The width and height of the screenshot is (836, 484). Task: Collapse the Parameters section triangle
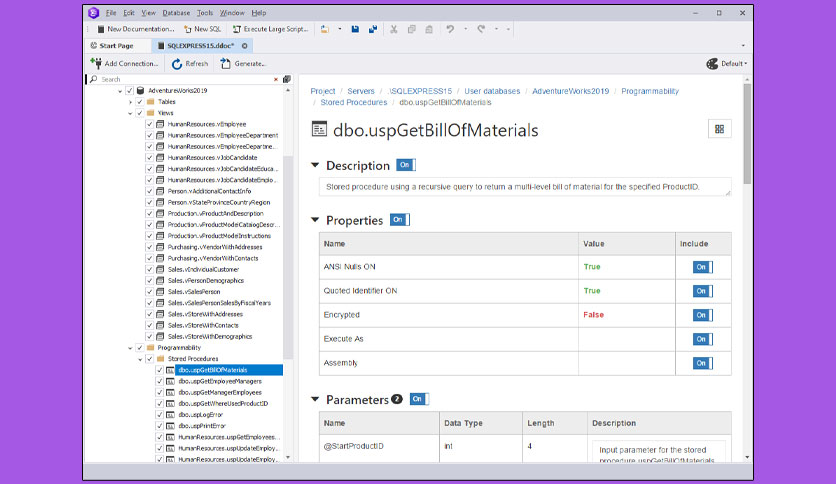[x=315, y=399]
